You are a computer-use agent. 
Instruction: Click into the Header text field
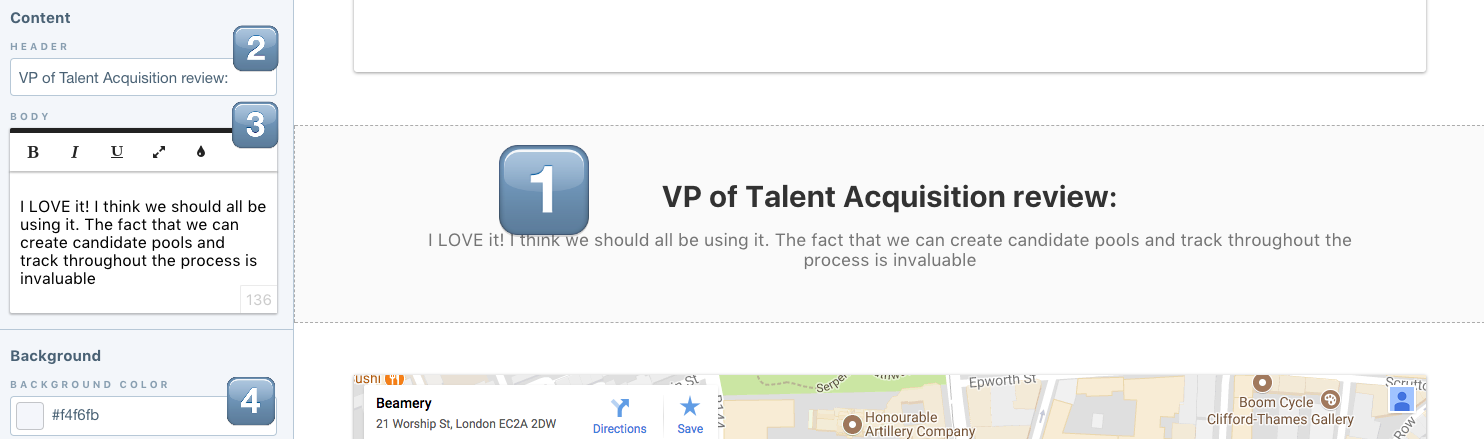coord(143,78)
